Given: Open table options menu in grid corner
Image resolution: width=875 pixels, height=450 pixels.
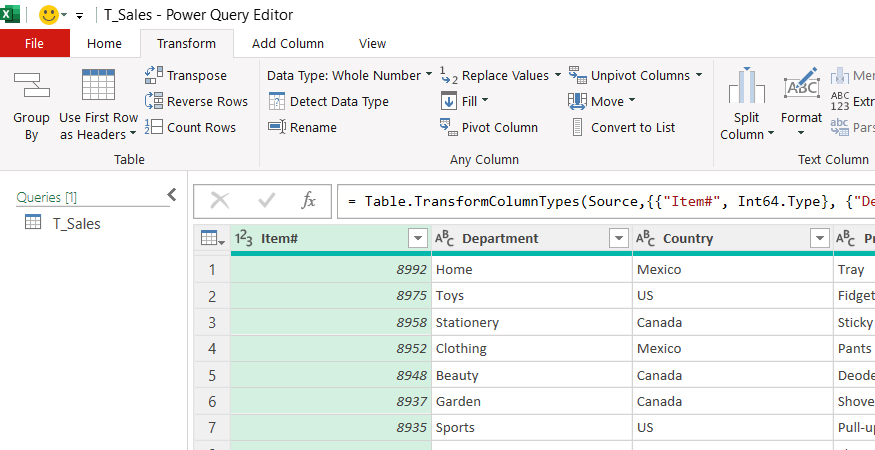Looking at the screenshot, I should point(213,239).
